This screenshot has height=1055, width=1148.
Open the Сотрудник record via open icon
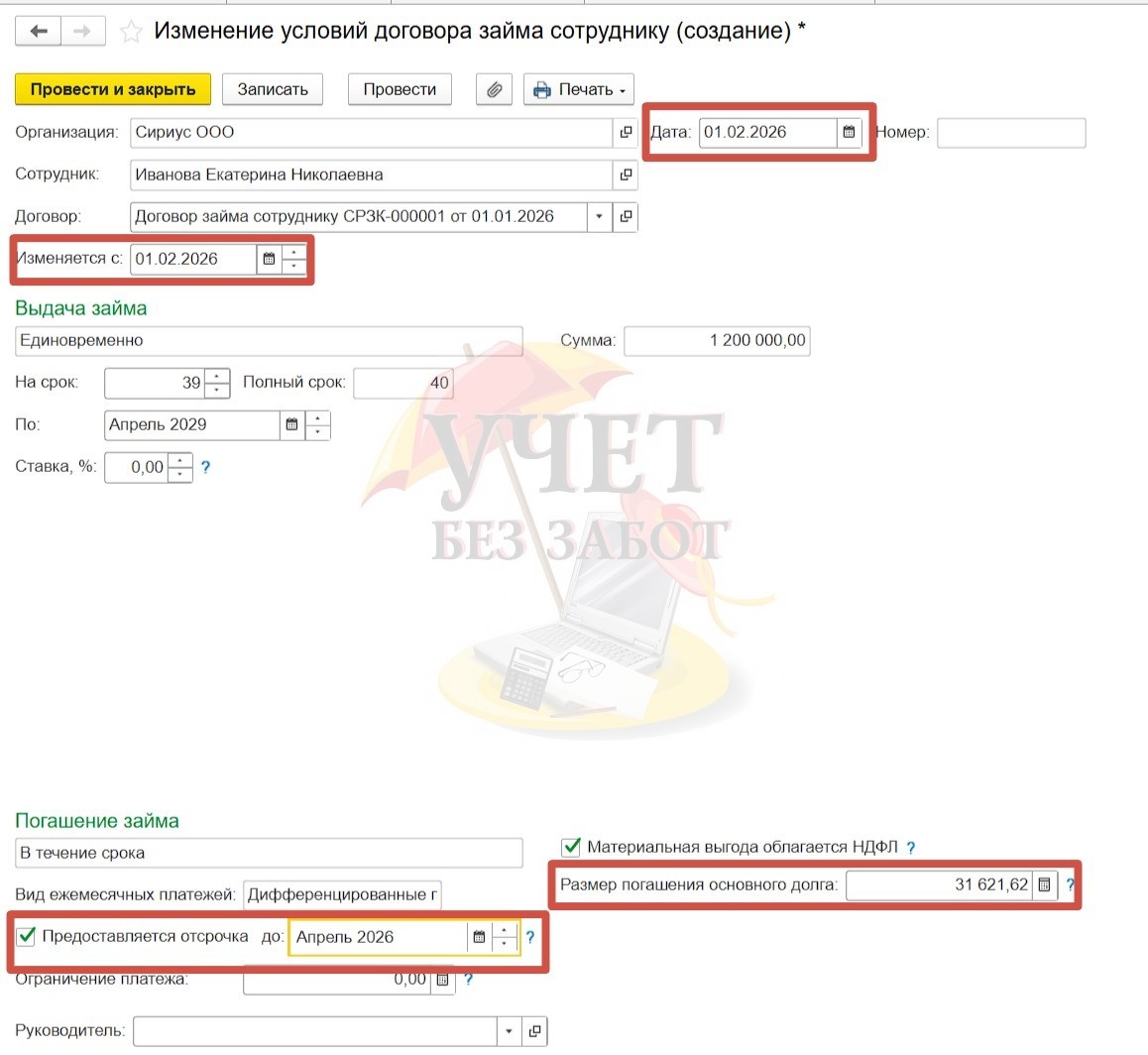point(626,175)
